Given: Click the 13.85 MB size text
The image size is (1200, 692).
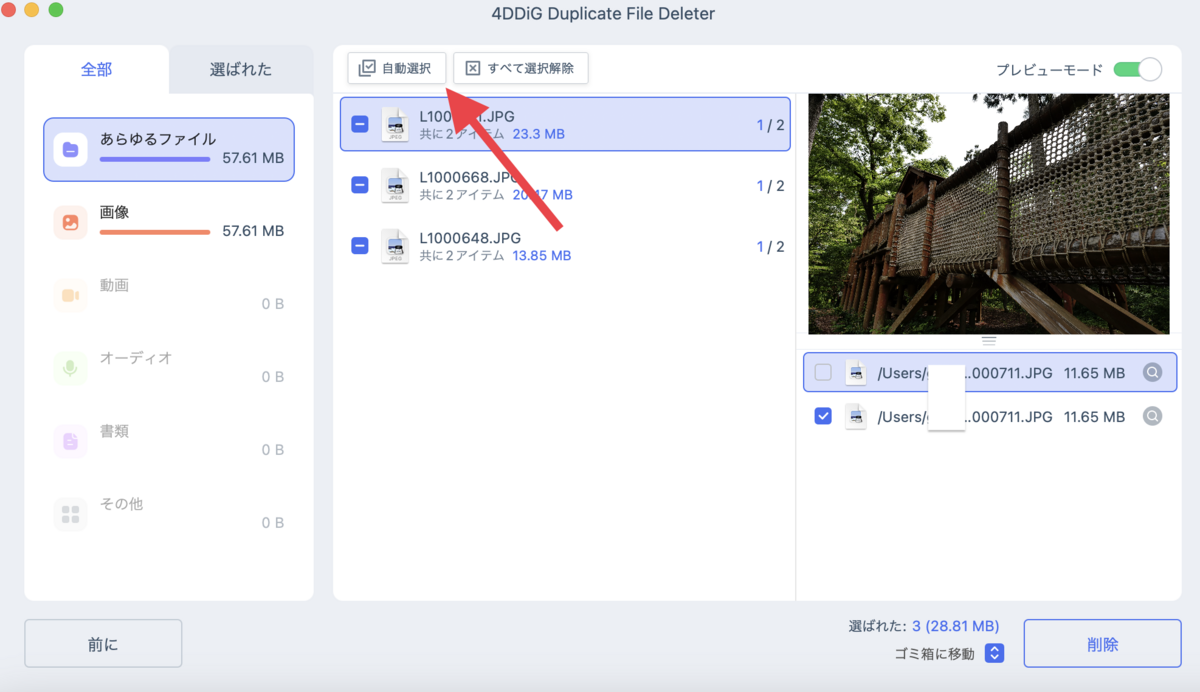Looking at the screenshot, I should 541,256.
